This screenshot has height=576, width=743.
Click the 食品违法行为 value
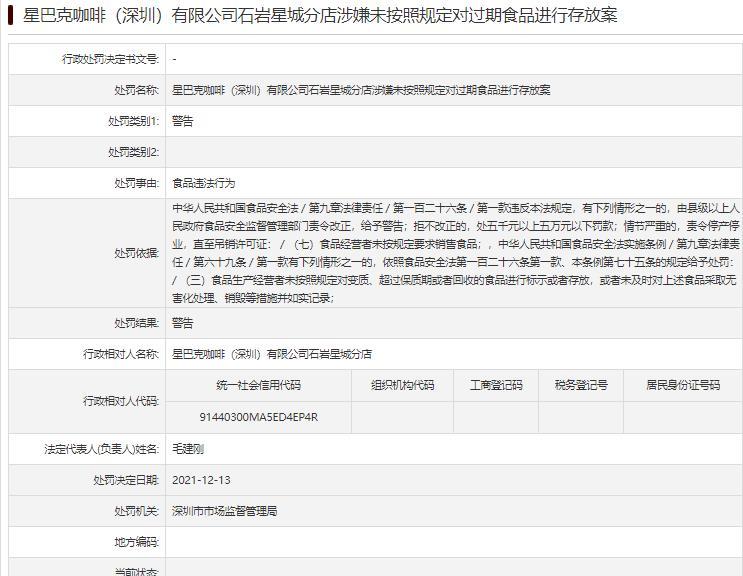click(204, 183)
